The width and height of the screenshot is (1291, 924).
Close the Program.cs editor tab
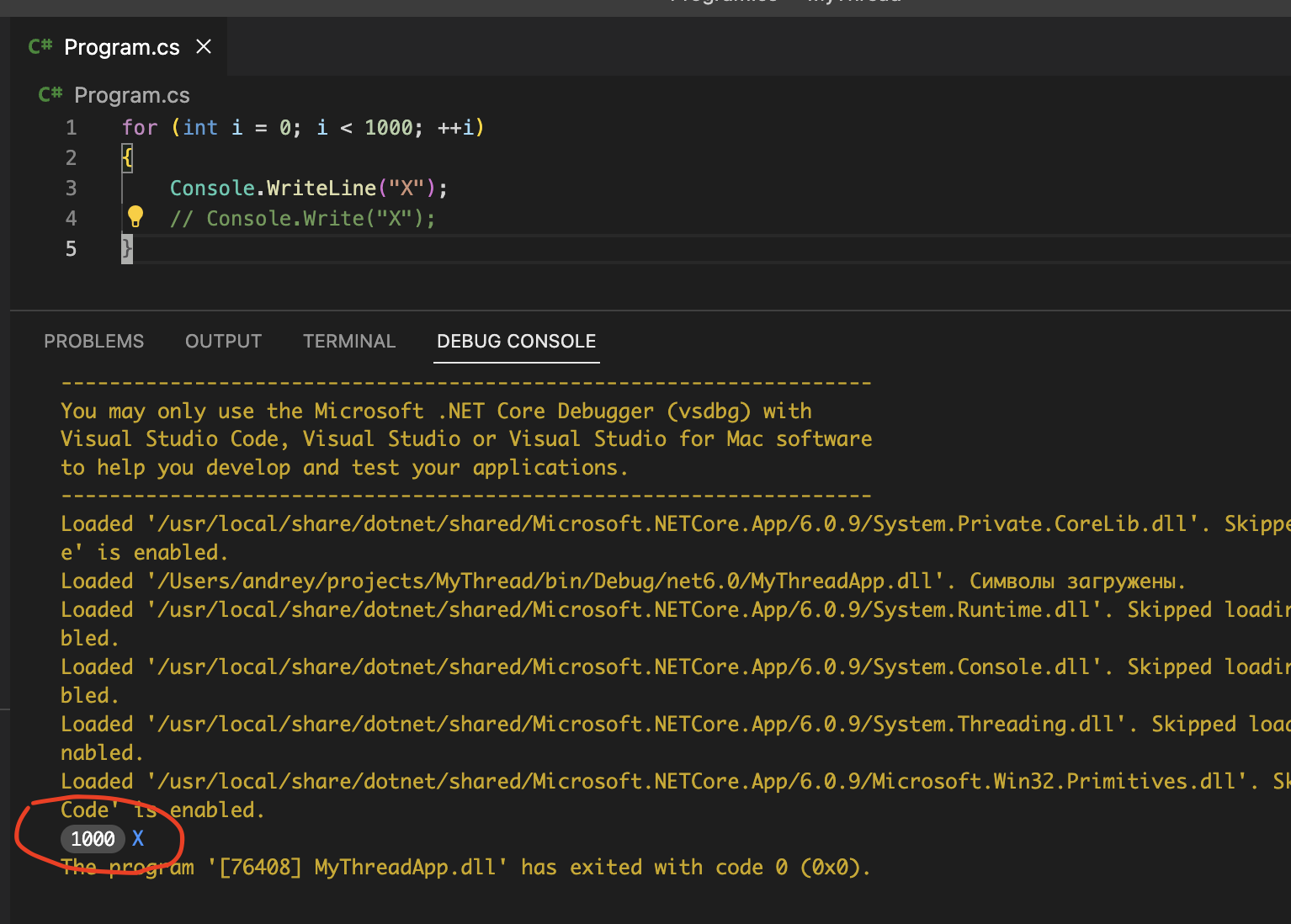[204, 46]
